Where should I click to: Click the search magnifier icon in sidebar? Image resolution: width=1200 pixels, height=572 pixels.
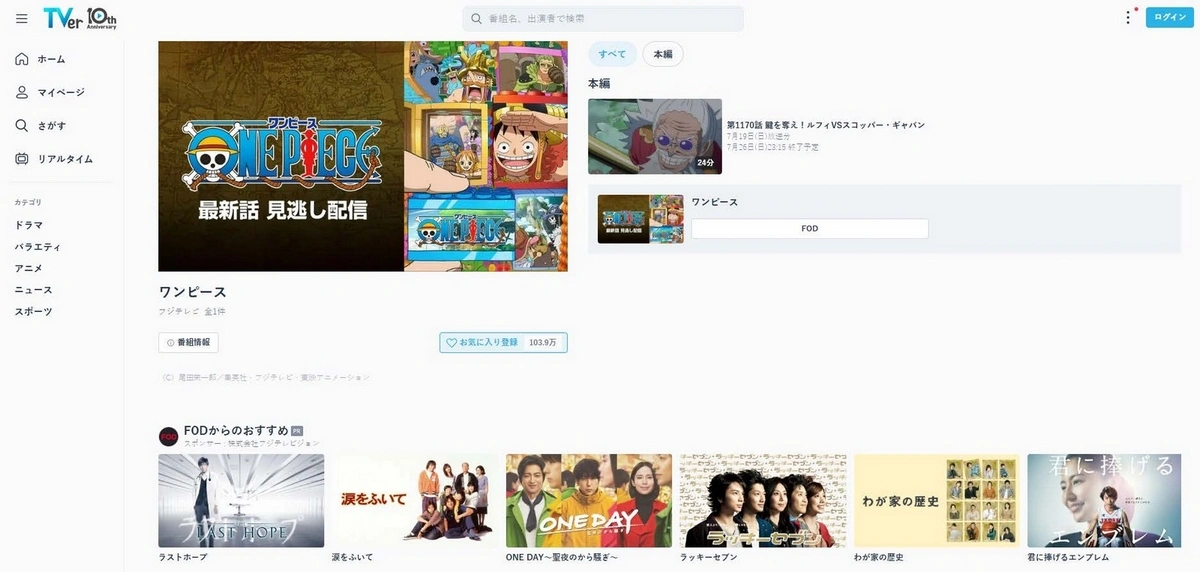point(22,125)
